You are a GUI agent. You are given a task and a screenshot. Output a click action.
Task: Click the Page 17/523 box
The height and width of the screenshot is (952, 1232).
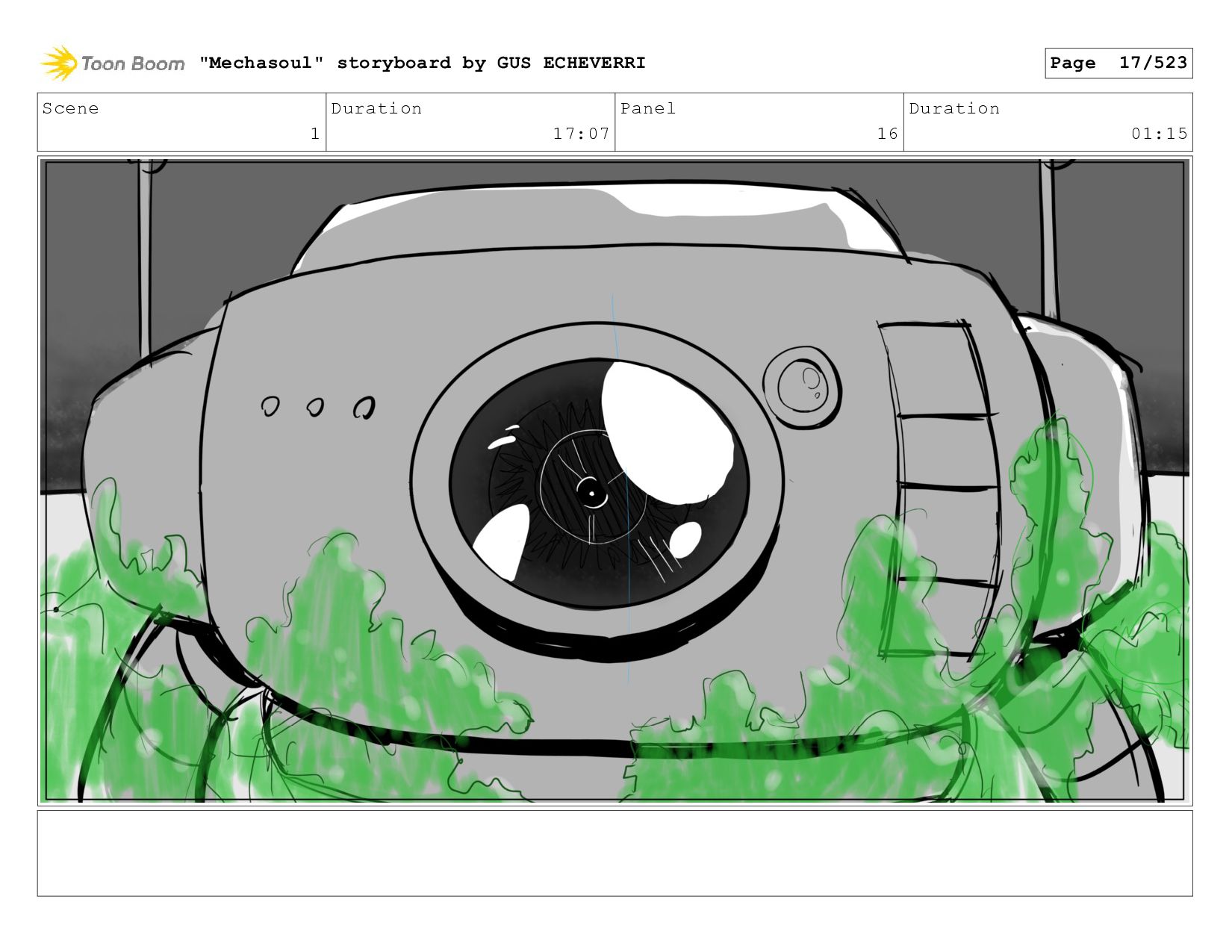pyautogui.click(x=1119, y=63)
